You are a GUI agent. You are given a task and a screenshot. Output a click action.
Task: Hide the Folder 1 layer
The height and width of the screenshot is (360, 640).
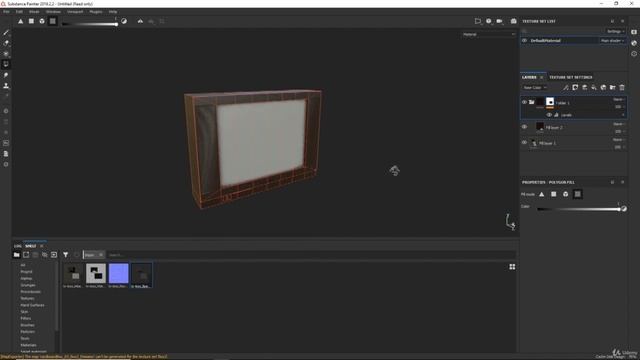pos(524,102)
